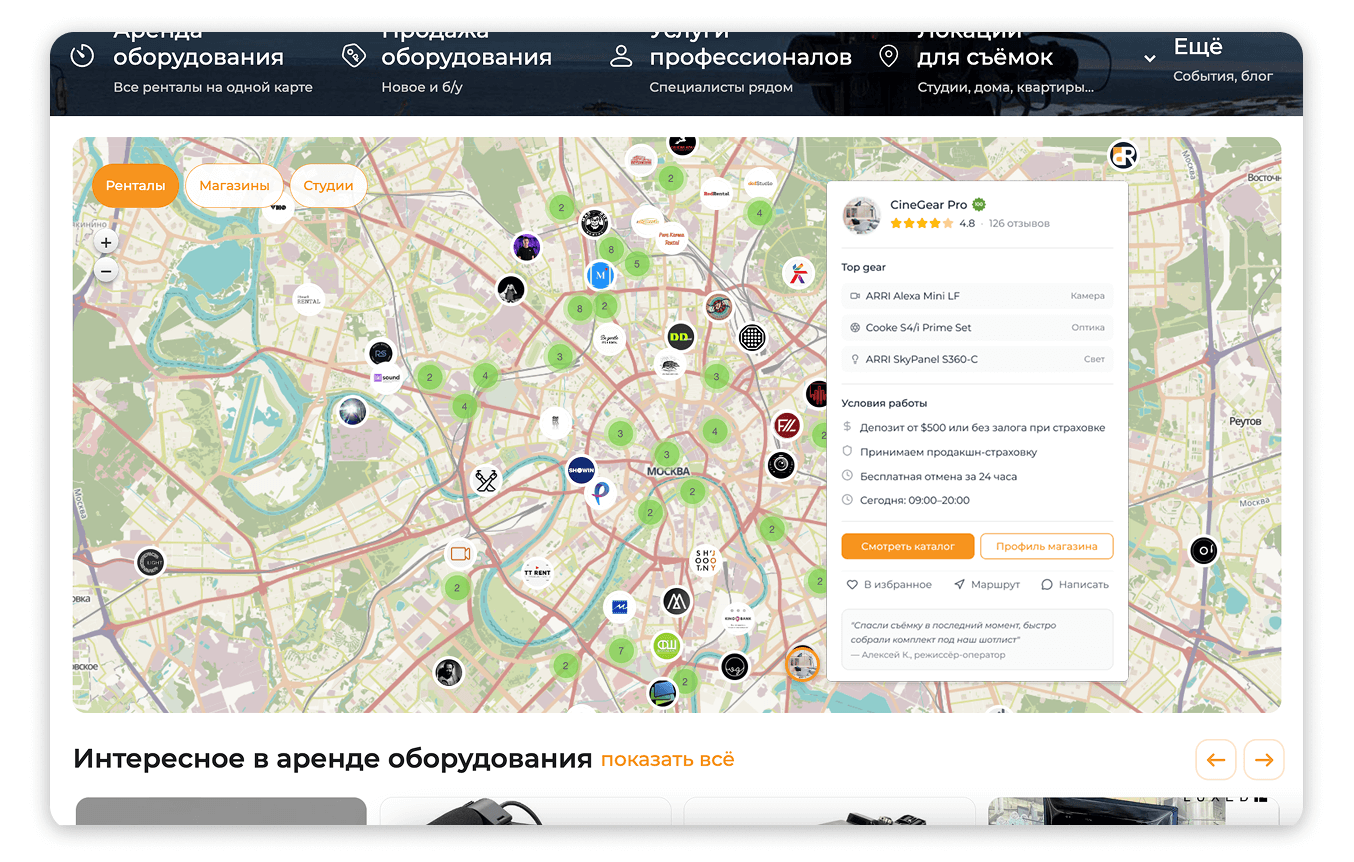Zoom out the map with minus button
Screen dimensions: 1354x862
[x=106, y=271]
